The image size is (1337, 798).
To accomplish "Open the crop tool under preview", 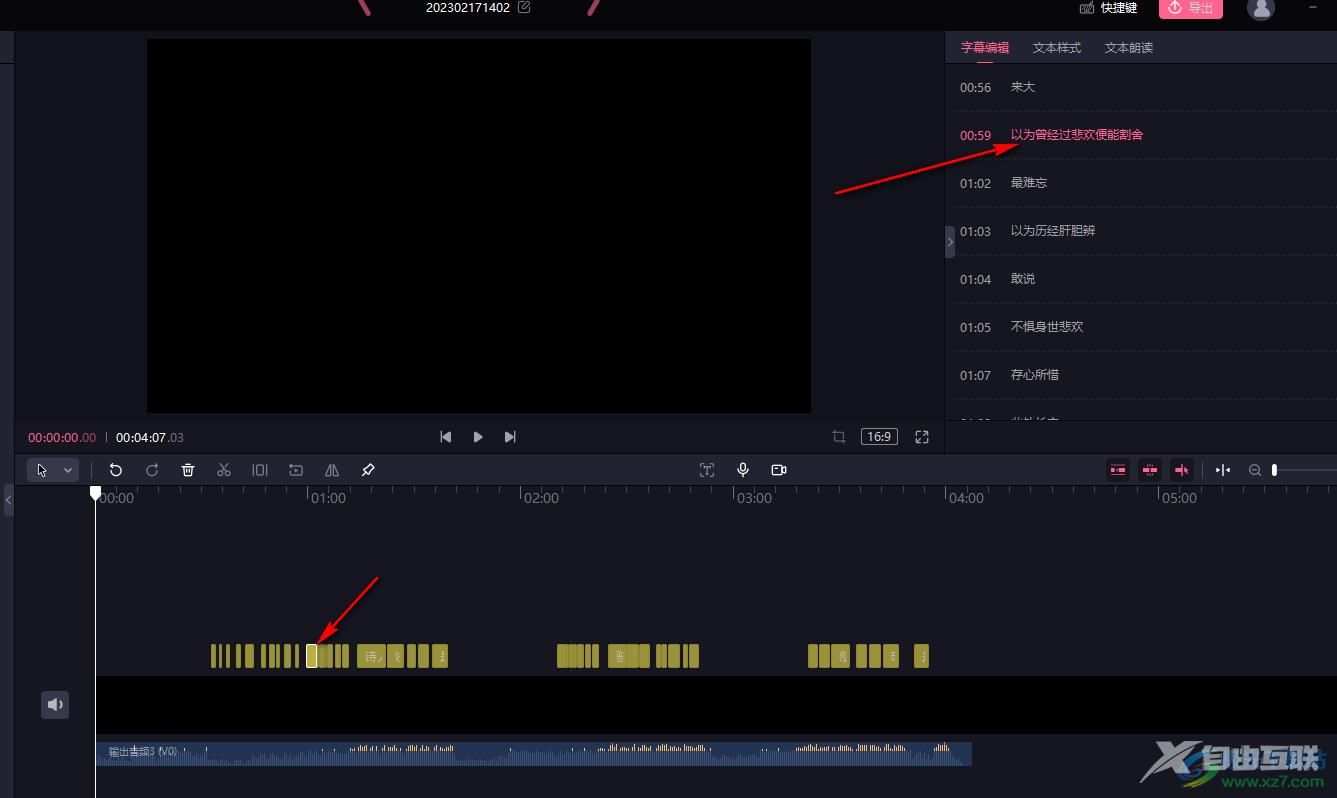I will [839, 437].
